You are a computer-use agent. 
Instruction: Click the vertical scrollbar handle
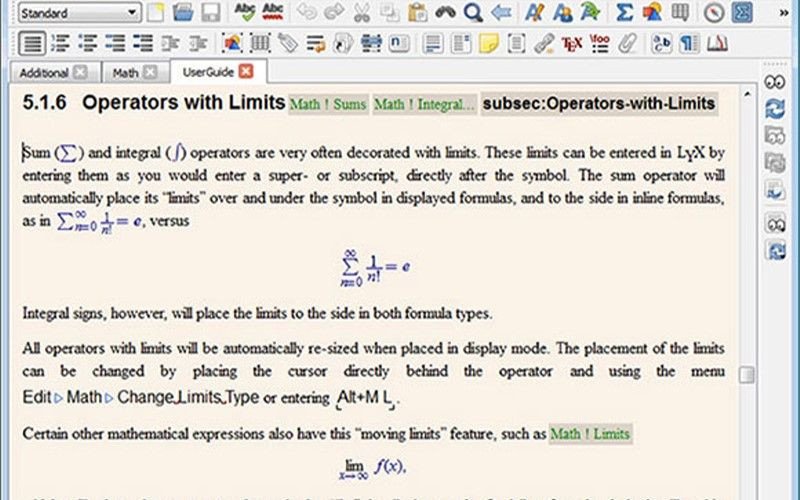746,374
